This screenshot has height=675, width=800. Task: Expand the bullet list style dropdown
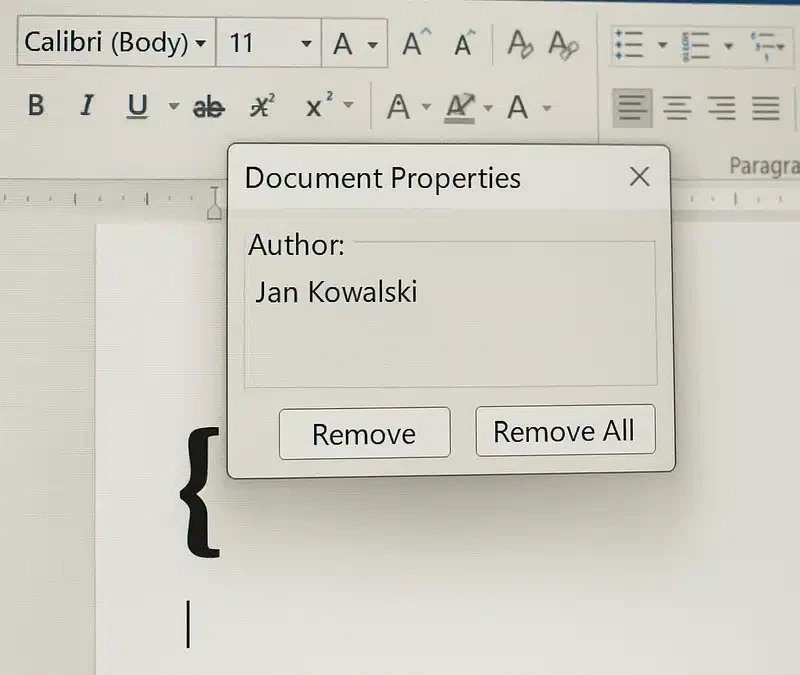662,45
